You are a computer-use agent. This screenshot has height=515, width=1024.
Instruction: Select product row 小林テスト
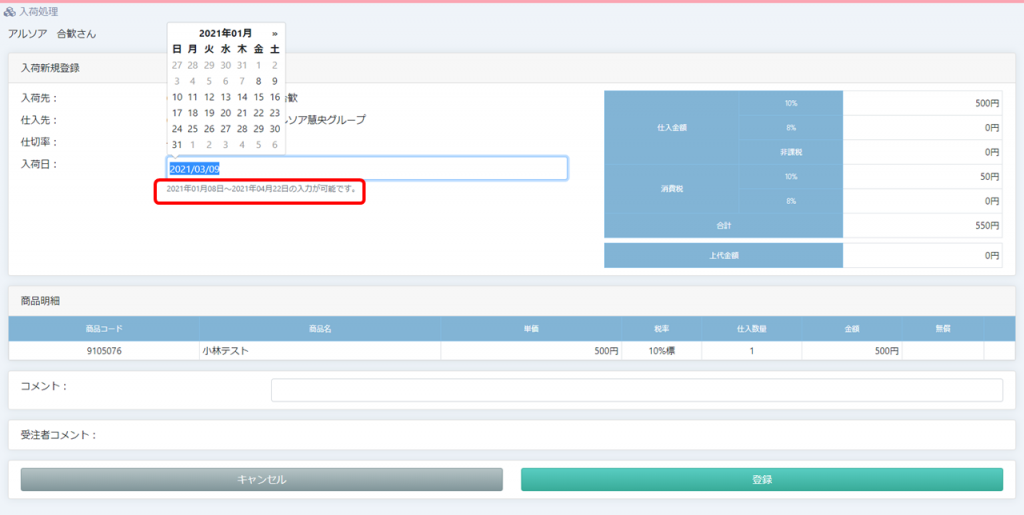click(320, 351)
